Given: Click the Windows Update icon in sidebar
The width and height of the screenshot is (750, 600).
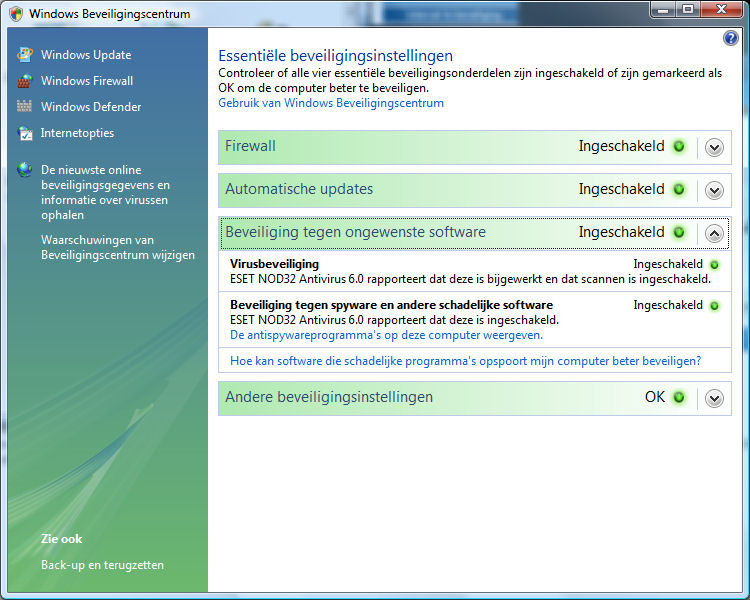Looking at the screenshot, I should [24, 55].
